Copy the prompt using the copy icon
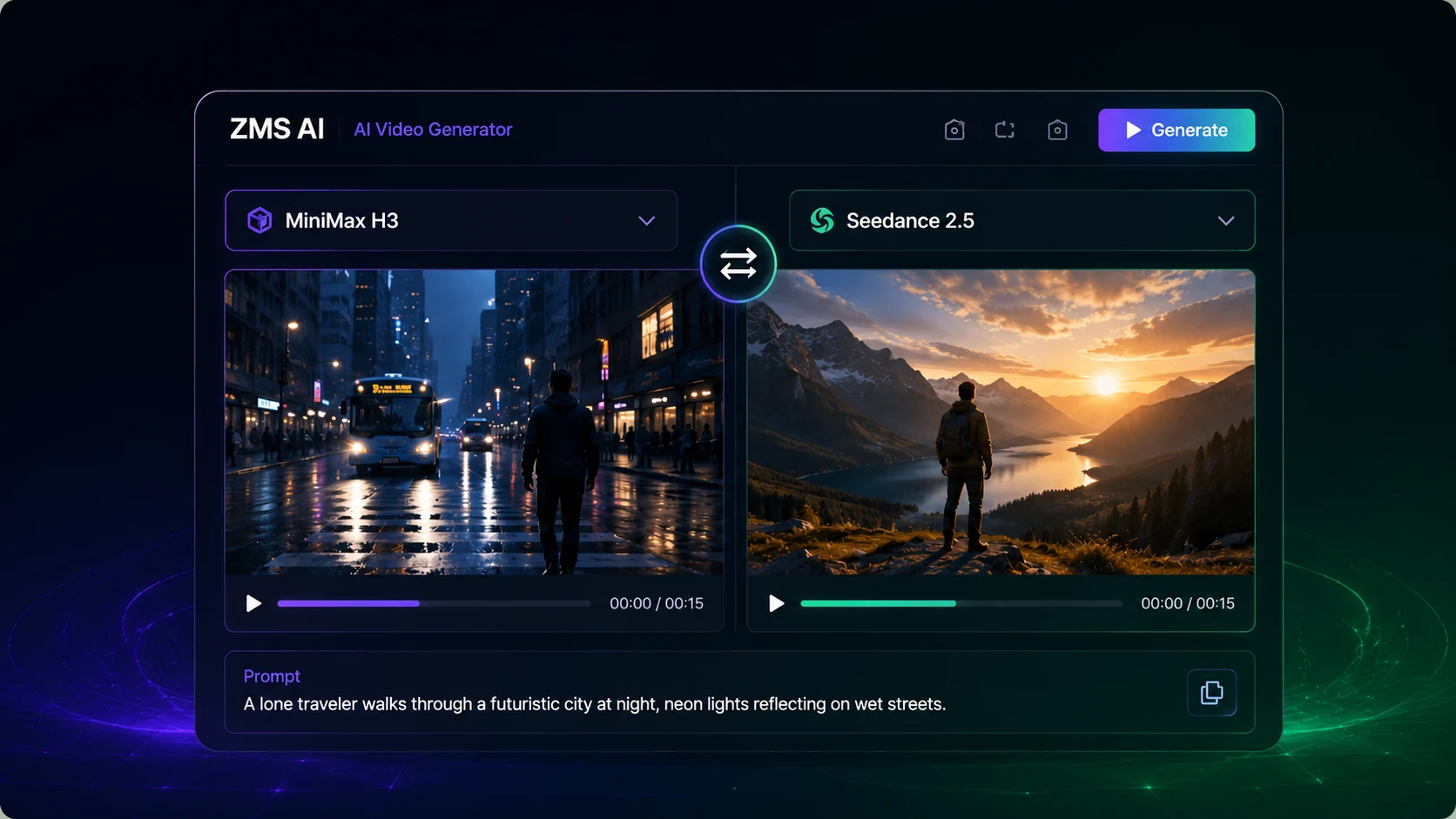Viewport: 1456px width, 819px height. [1211, 693]
